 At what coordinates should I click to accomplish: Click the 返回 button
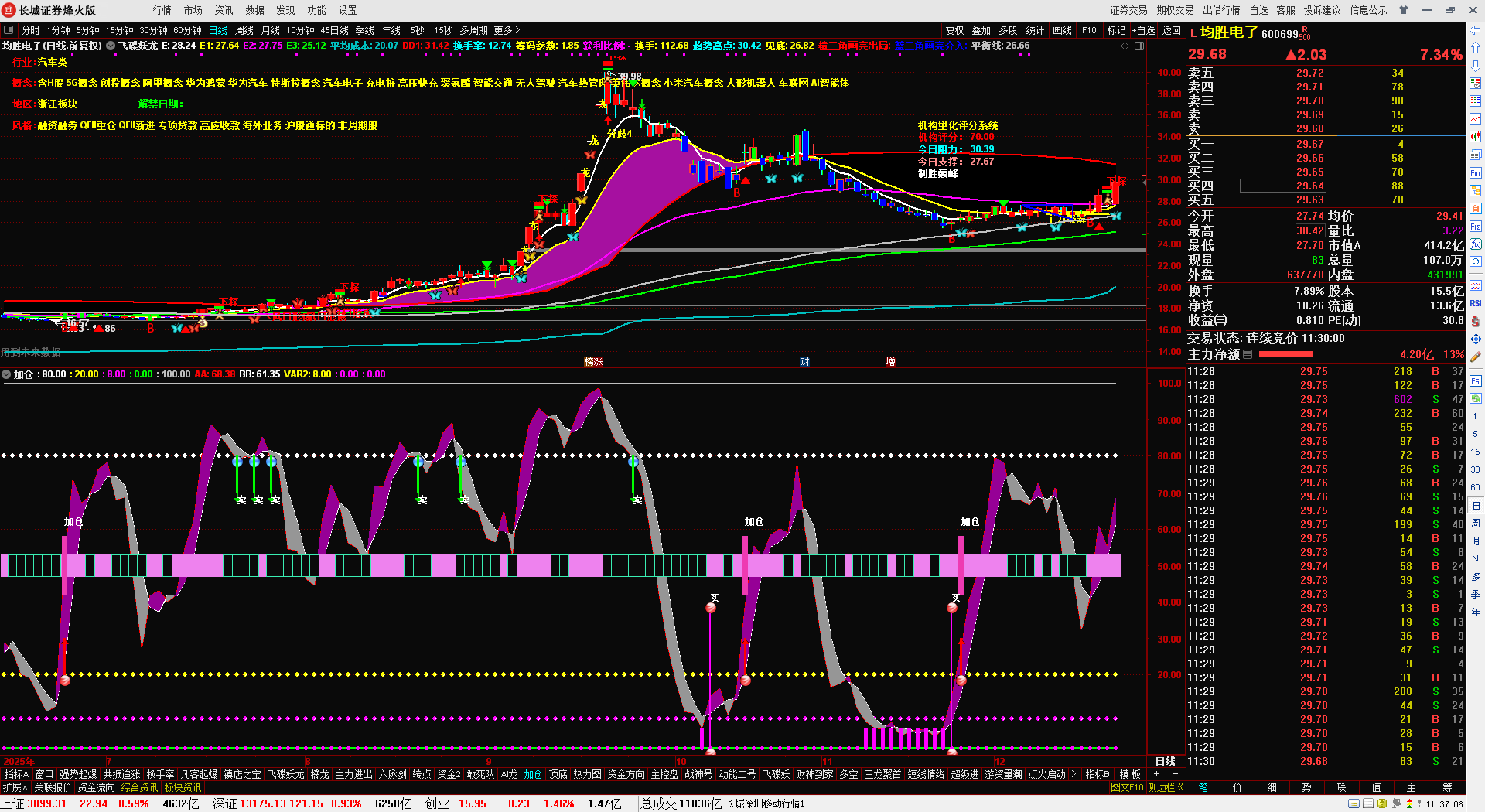point(1172,30)
